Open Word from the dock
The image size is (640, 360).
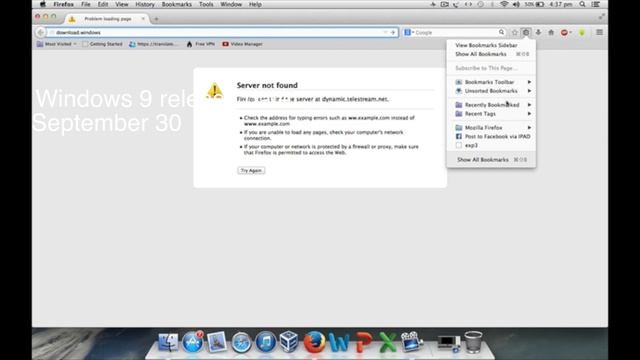tap(338, 342)
